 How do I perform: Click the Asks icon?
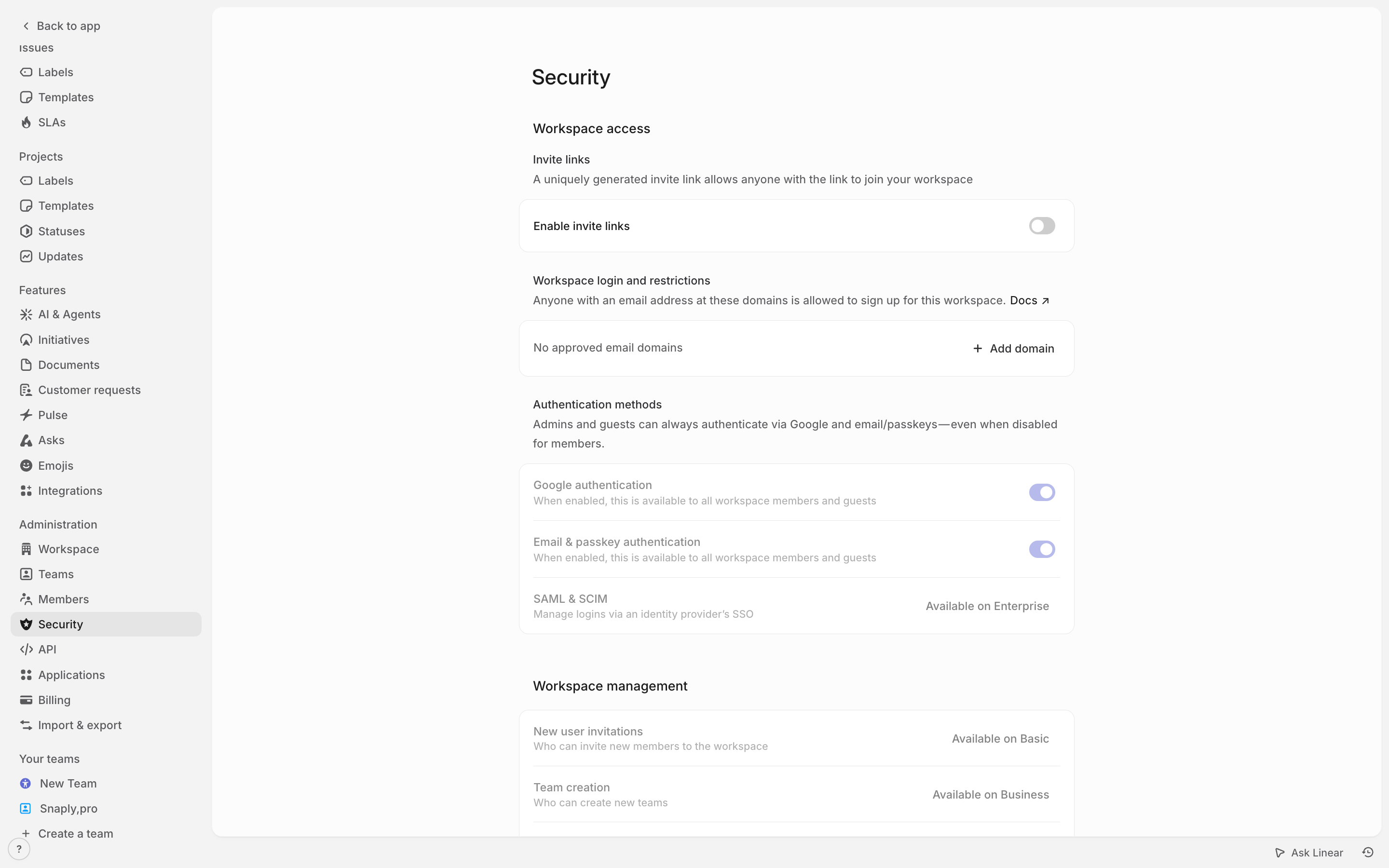[x=26, y=440]
